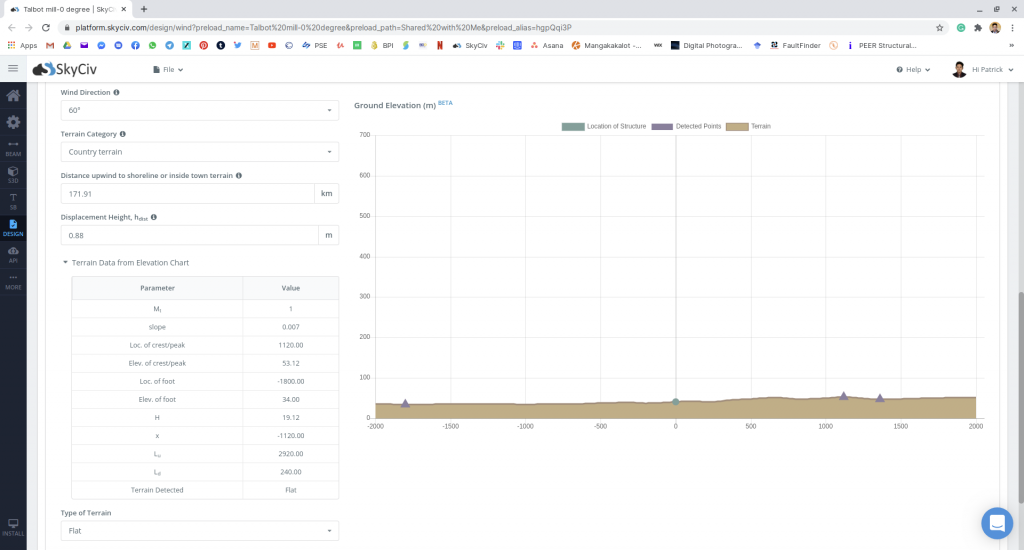Open the Home icon in sidebar
The image size is (1024, 550).
coord(13,96)
